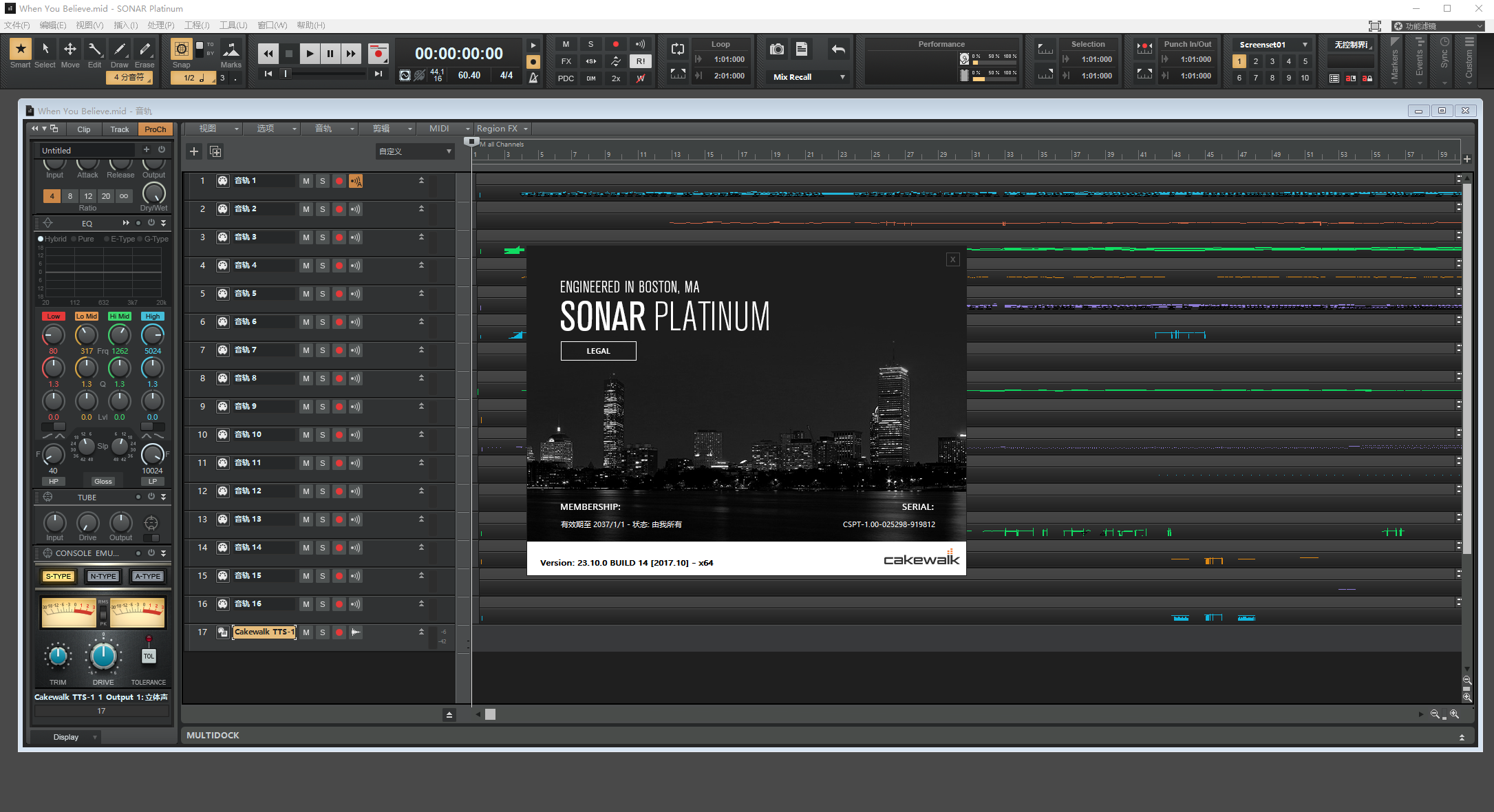Add a new track with plus button
This screenshot has height=812, width=1494.
click(194, 151)
